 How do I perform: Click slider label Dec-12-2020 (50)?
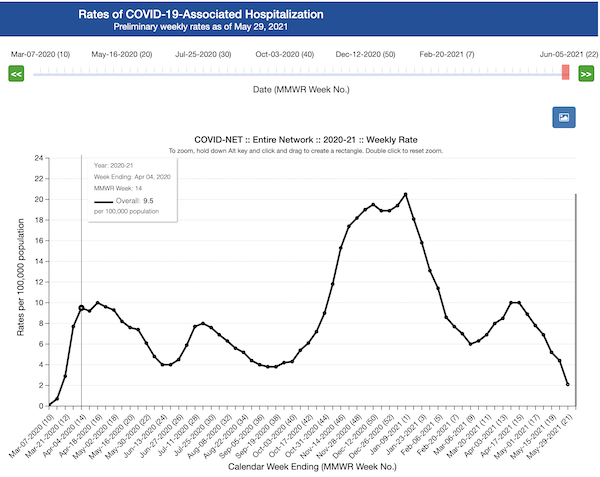(x=365, y=54)
